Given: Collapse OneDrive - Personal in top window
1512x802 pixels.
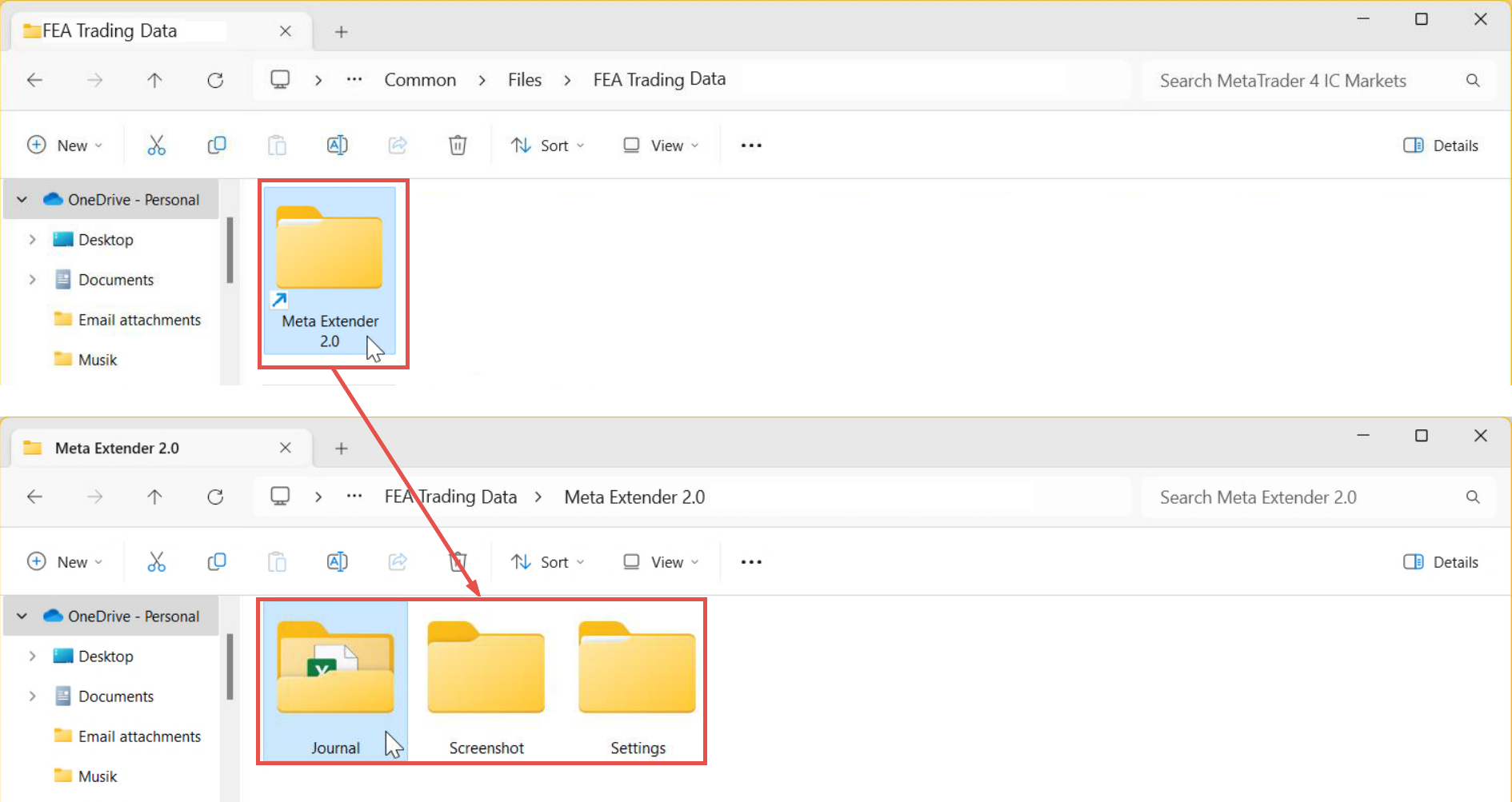Looking at the screenshot, I should coord(22,199).
